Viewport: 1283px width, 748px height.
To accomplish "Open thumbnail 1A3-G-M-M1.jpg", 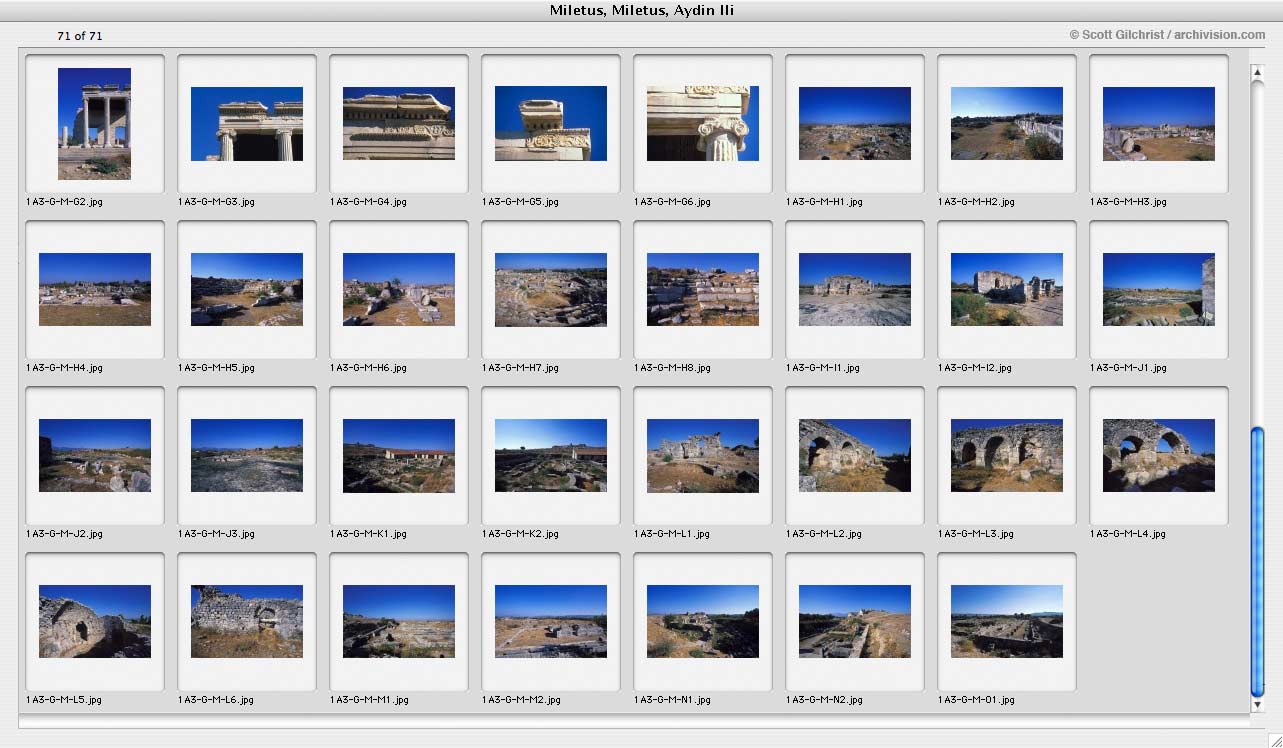I will (x=399, y=622).
